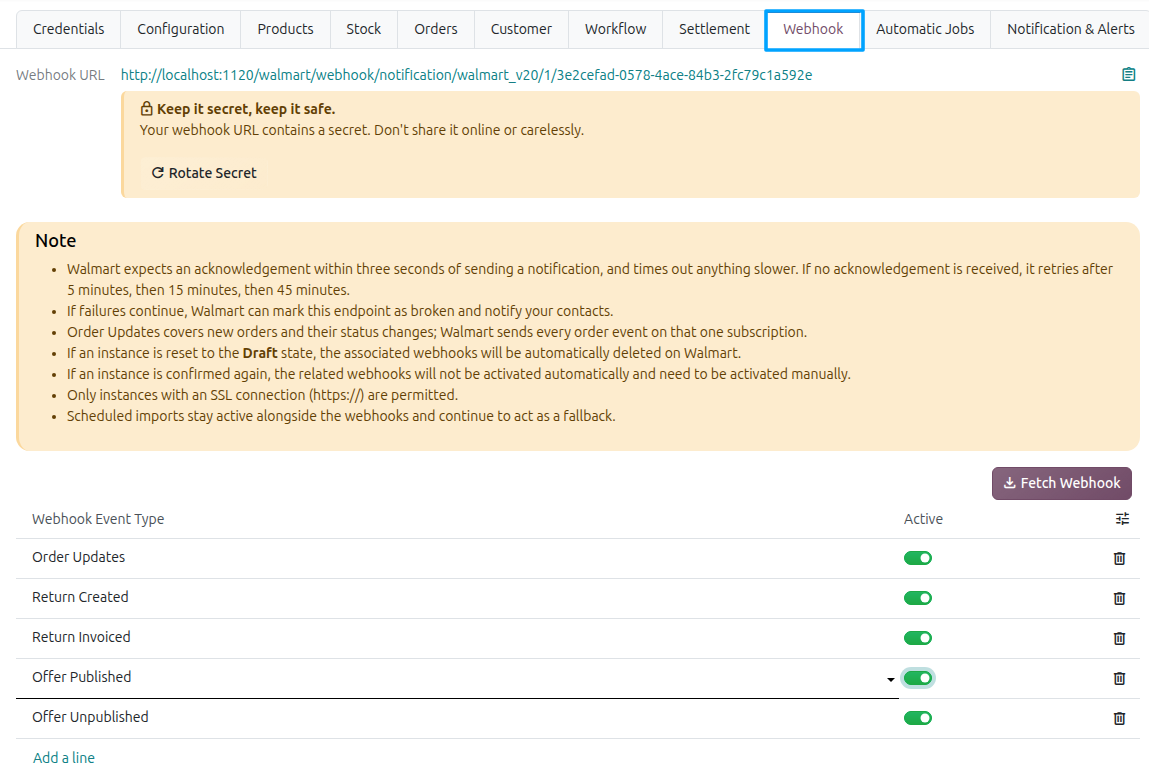Viewport: 1149px width, 774px height.
Task: Toggle Return Invoiced active switch
Action: [x=917, y=638]
